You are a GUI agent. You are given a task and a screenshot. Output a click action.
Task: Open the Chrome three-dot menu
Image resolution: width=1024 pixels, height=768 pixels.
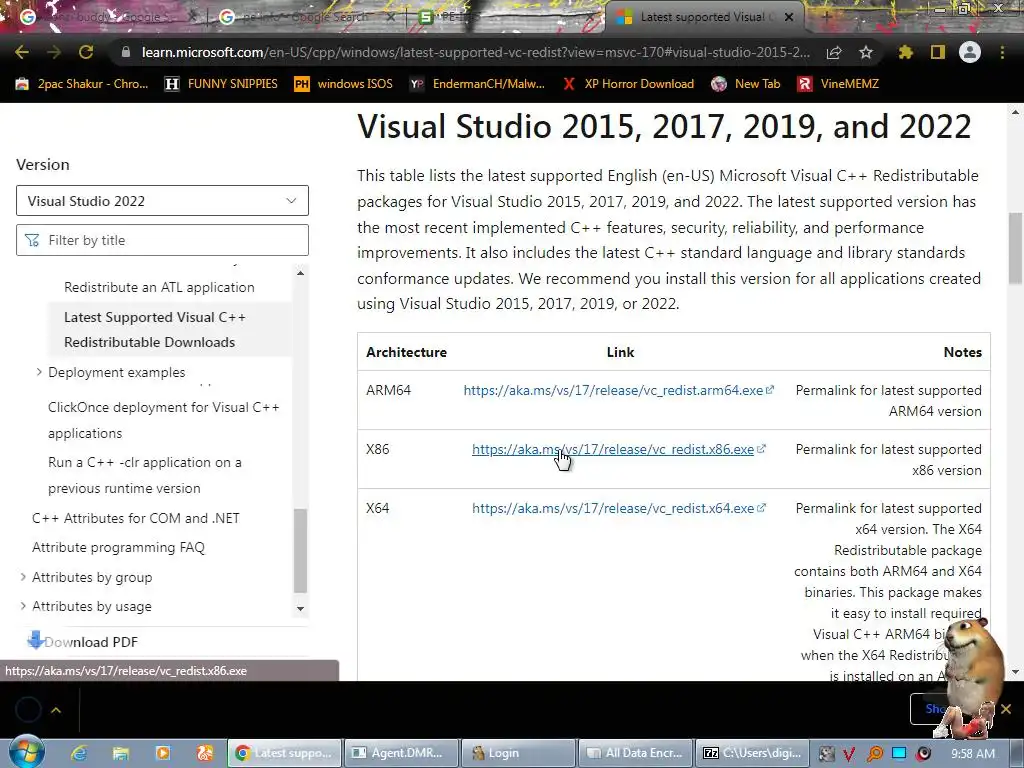[x=1002, y=52]
